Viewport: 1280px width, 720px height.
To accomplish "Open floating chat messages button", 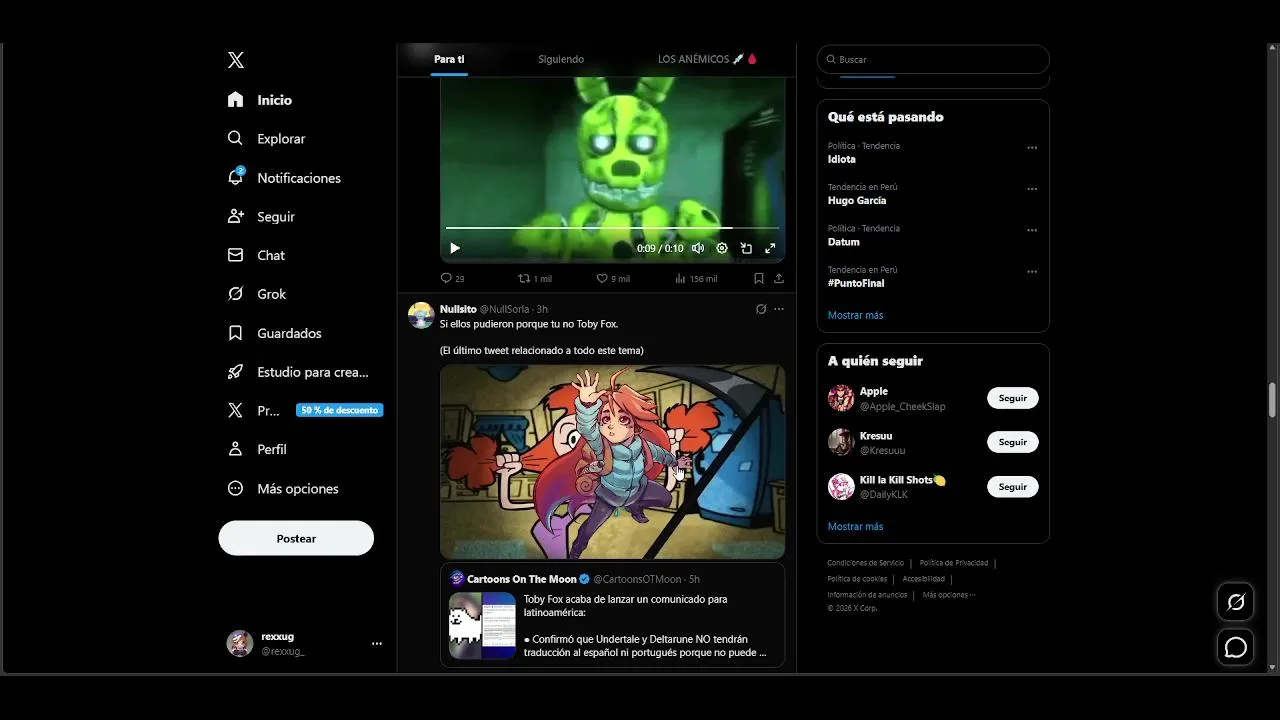I will [x=1236, y=647].
